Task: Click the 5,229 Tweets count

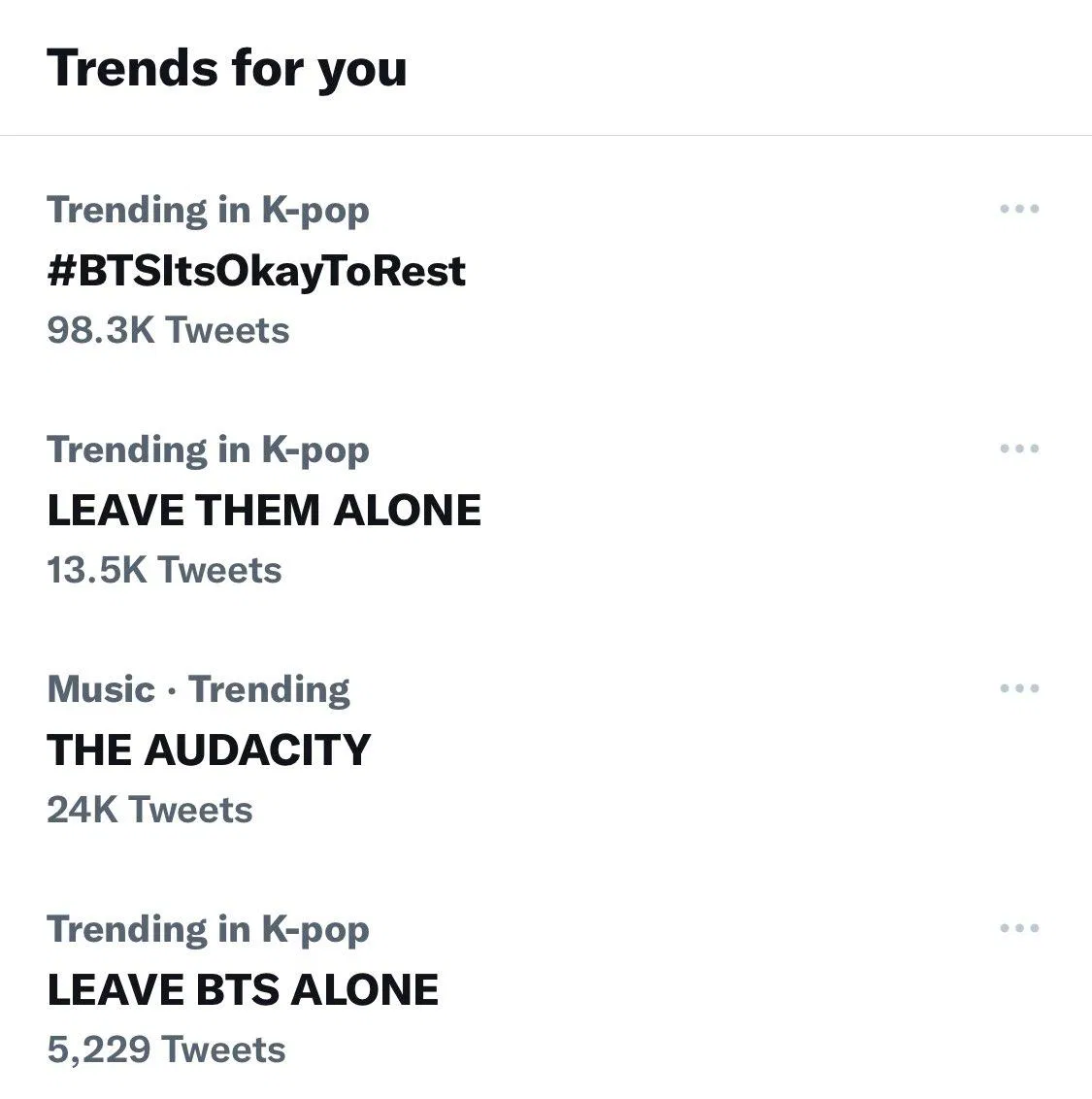Action: [x=167, y=1049]
